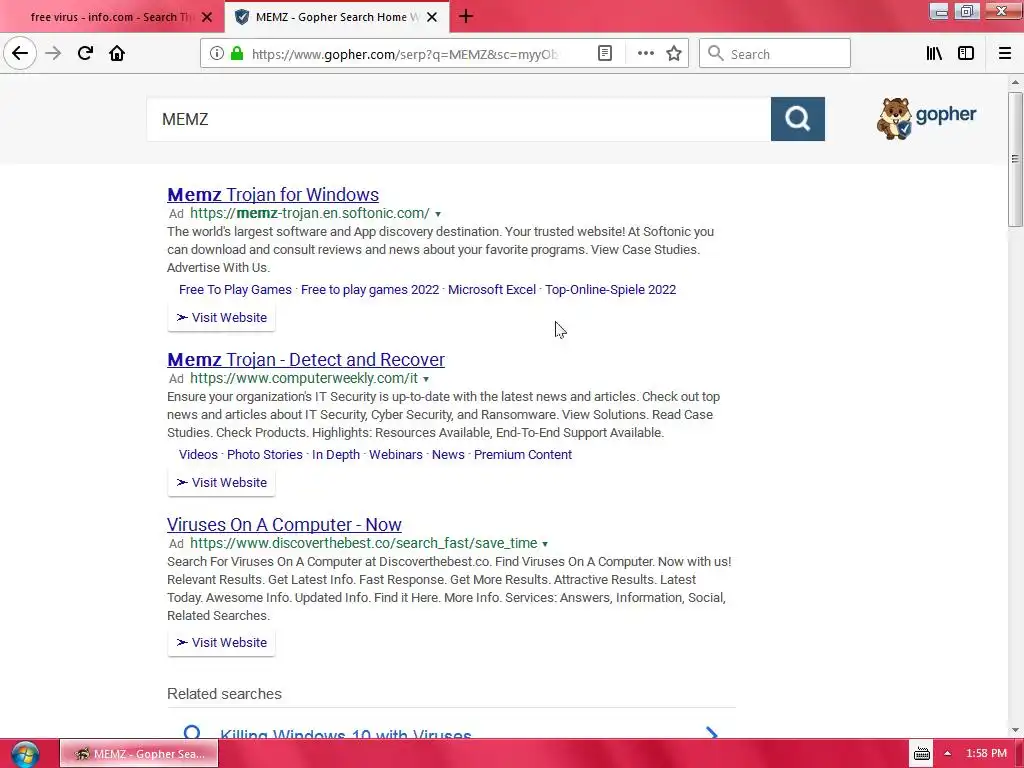Image resolution: width=1024 pixels, height=768 pixels.
Task: Open Memz Trojan Detect and Recover result
Action: (306, 360)
